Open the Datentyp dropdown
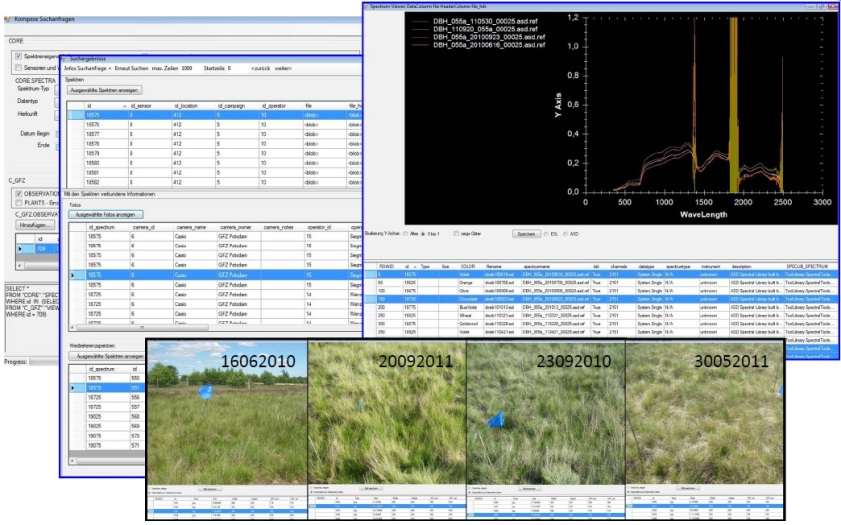Image resolution: width=841 pixels, height=525 pixels. [55, 101]
